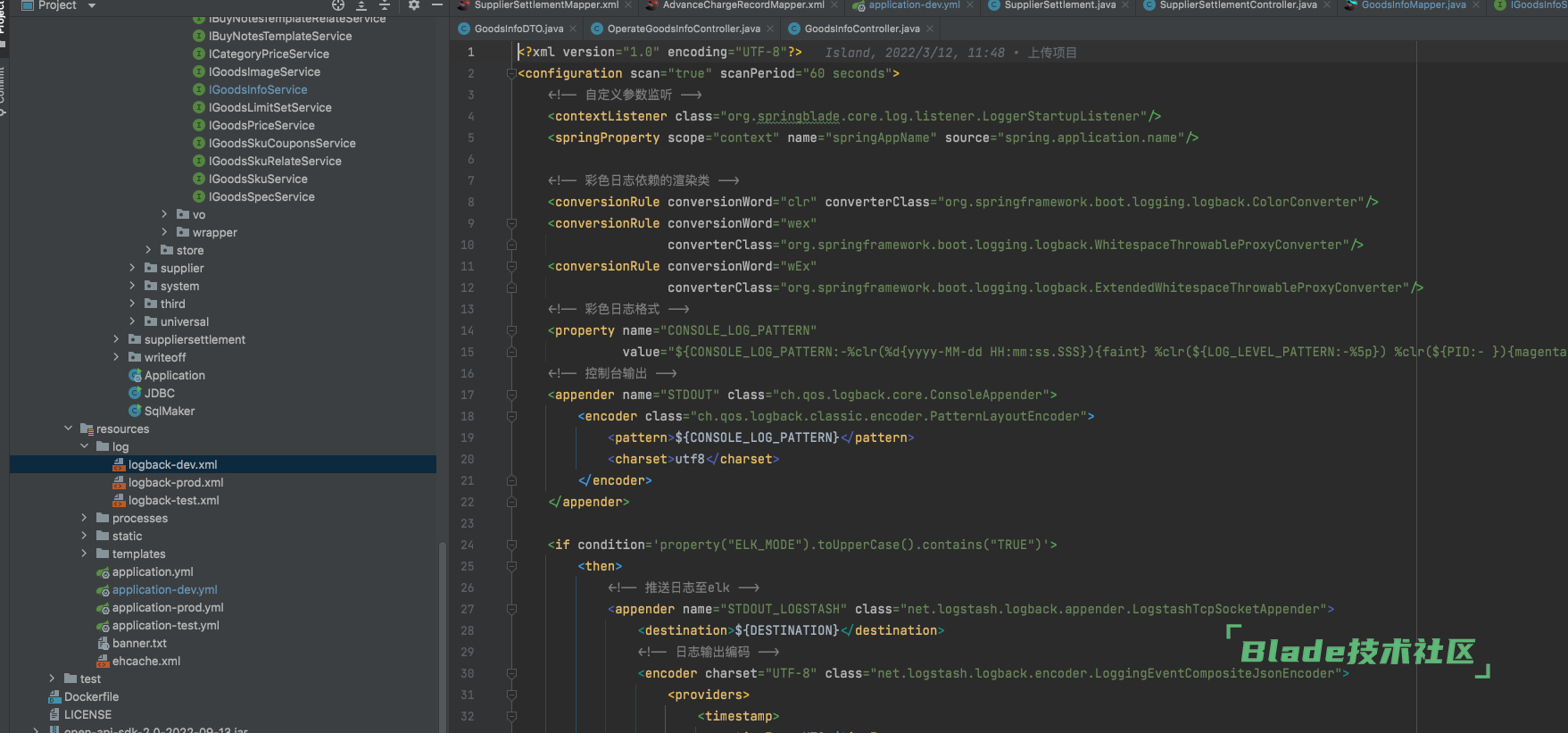Select IGoodsSpecService in tree
The height and width of the screenshot is (733, 1568).
(x=261, y=196)
